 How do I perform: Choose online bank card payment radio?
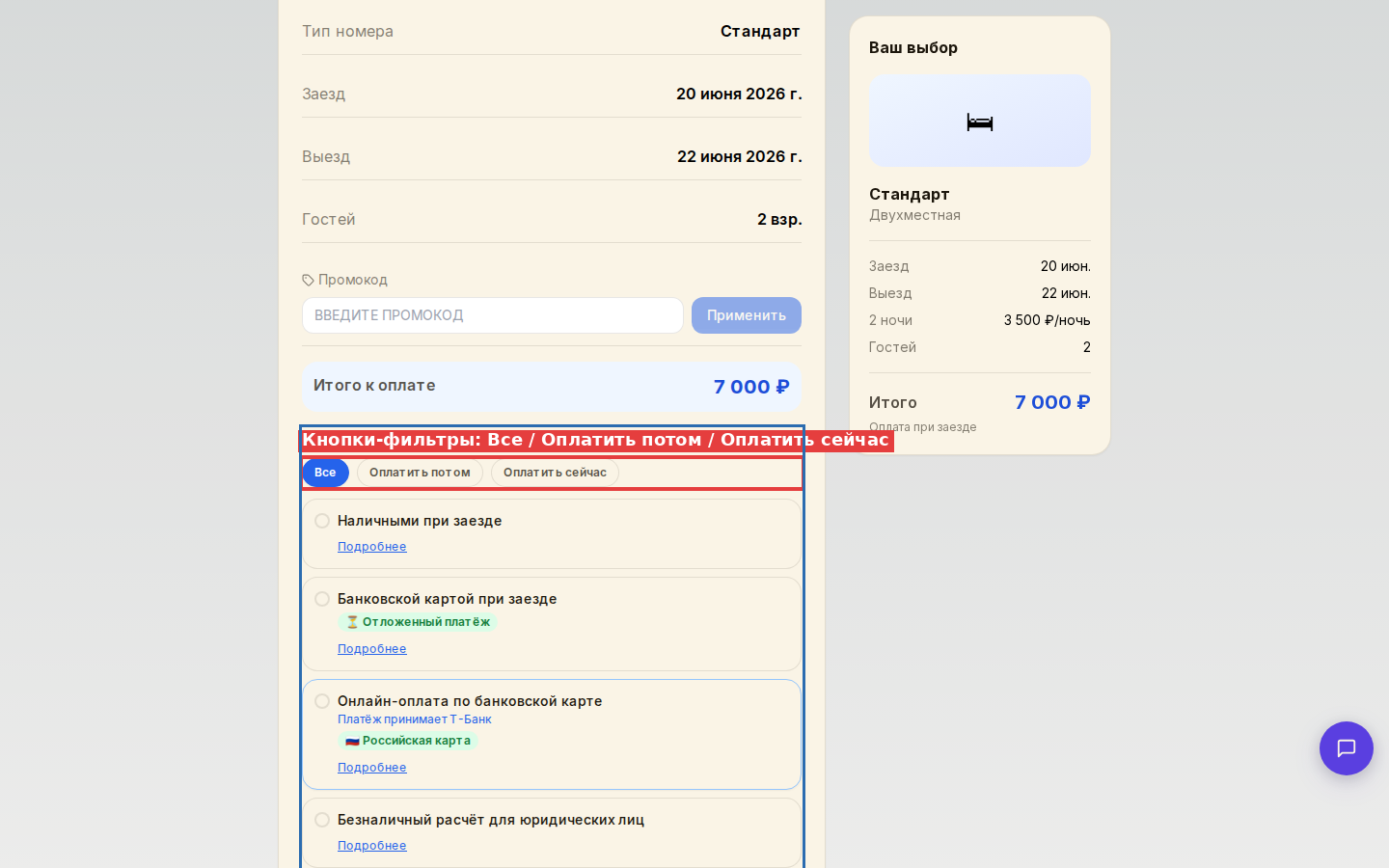(x=322, y=701)
